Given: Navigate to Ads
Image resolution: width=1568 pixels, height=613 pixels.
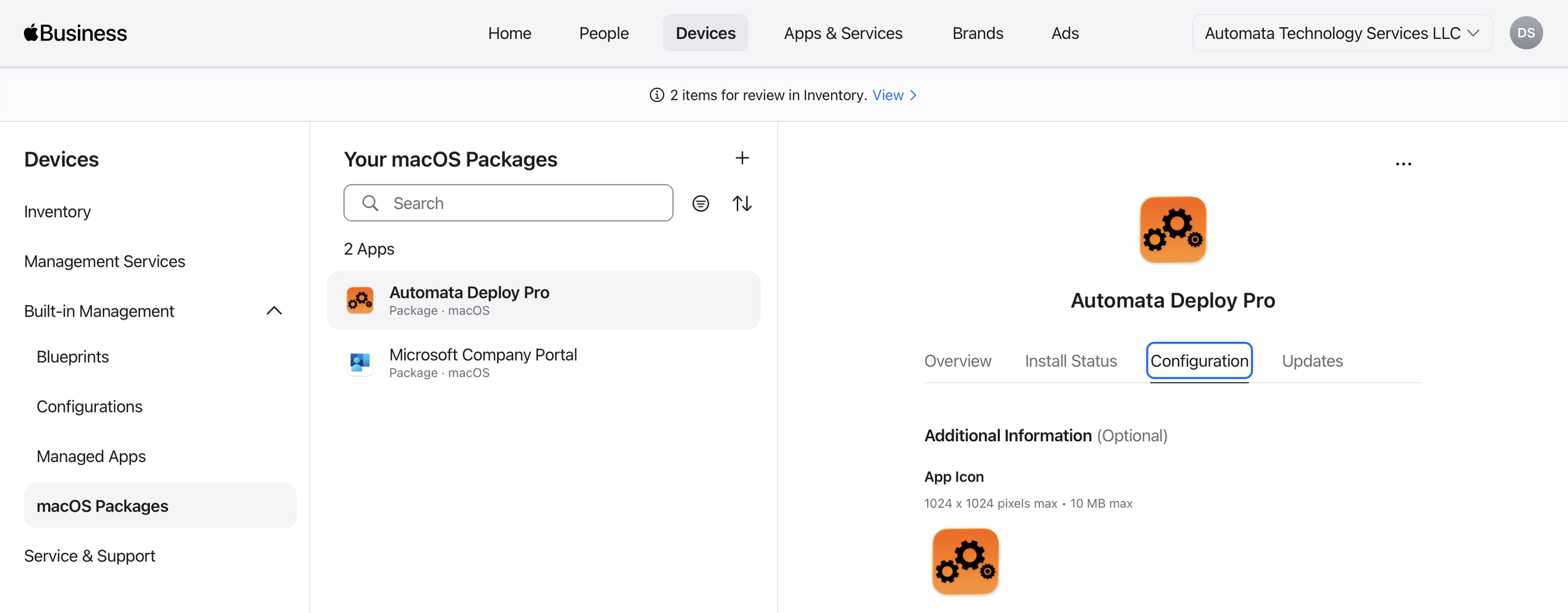Looking at the screenshot, I should (x=1064, y=33).
